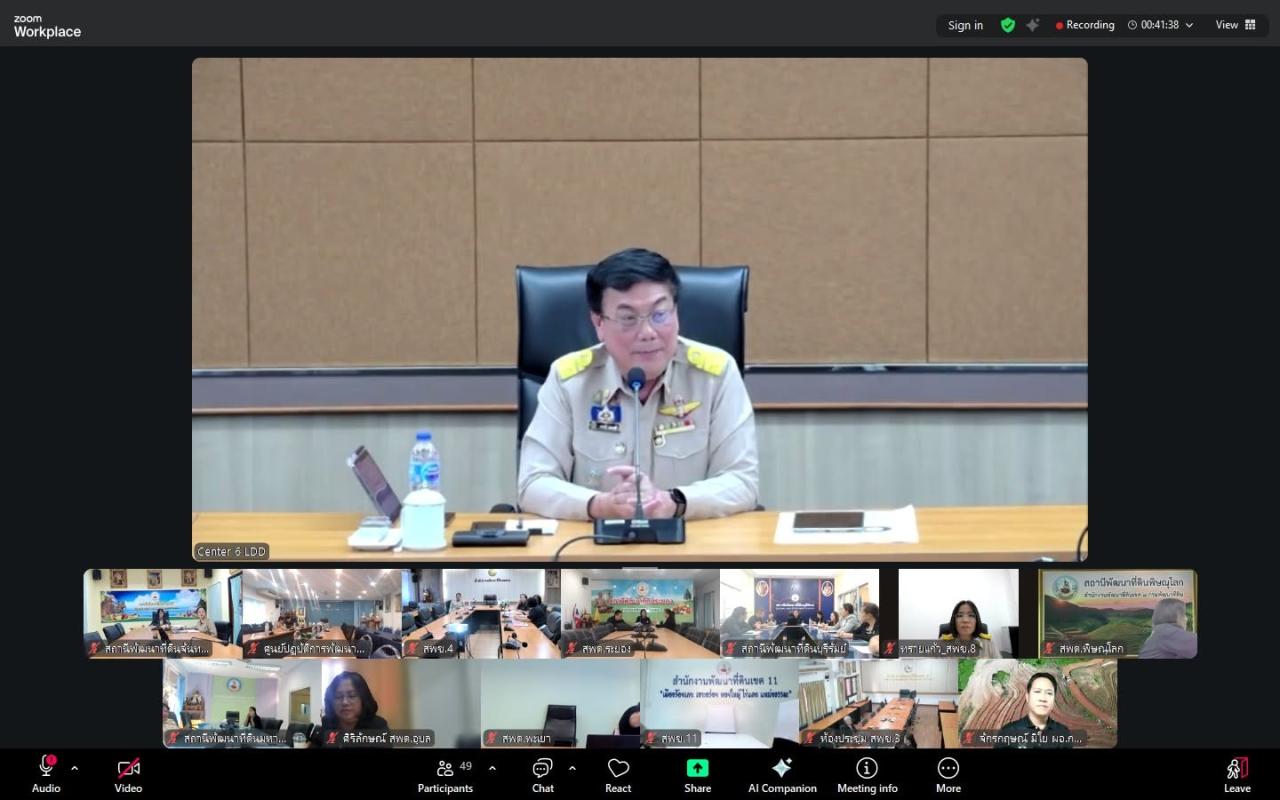
Task: Click the participant count "49"
Action: click(x=466, y=766)
